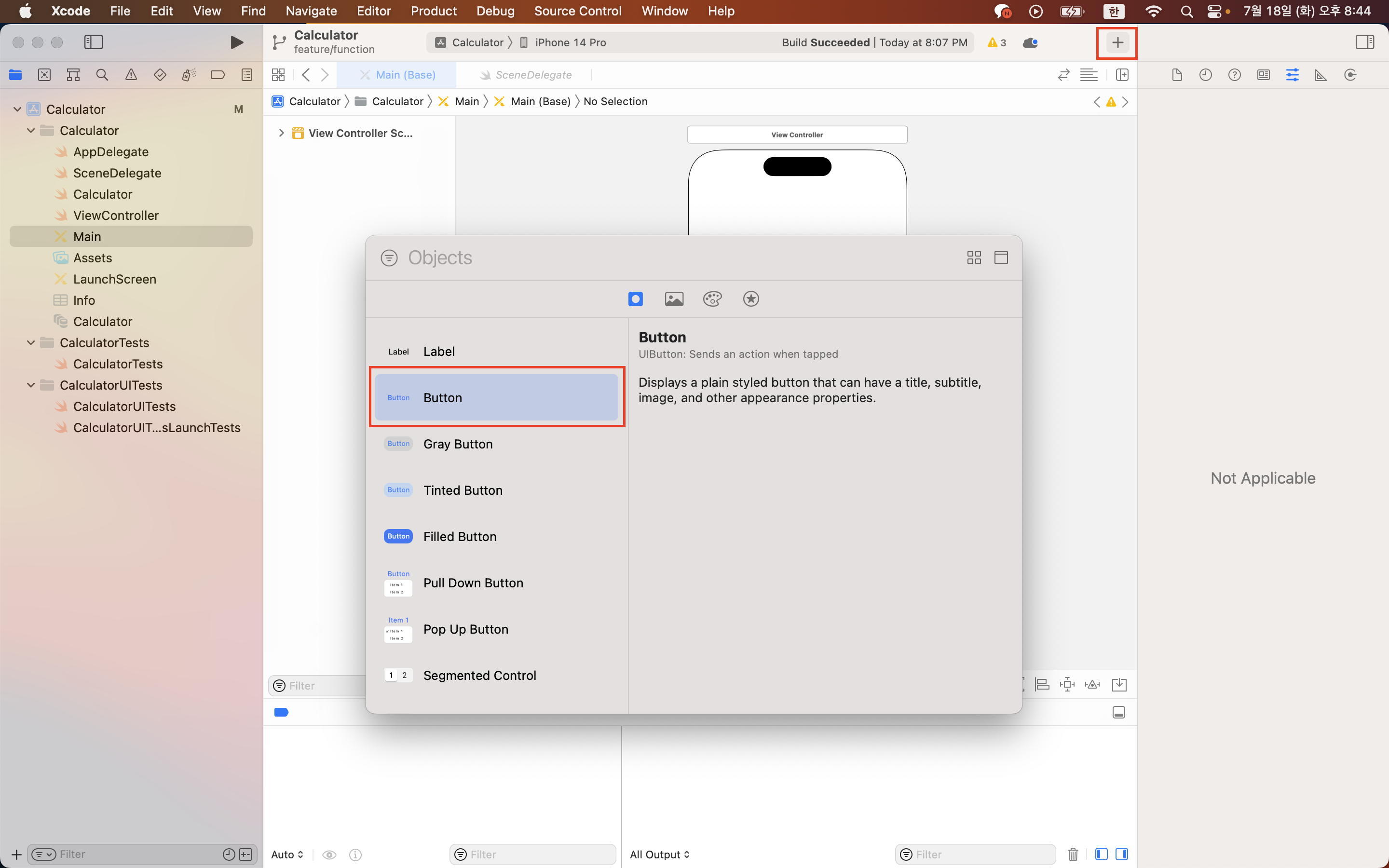Switch to the SceneDelegate editor tab
The height and width of the screenshot is (868, 1389).
526,75
